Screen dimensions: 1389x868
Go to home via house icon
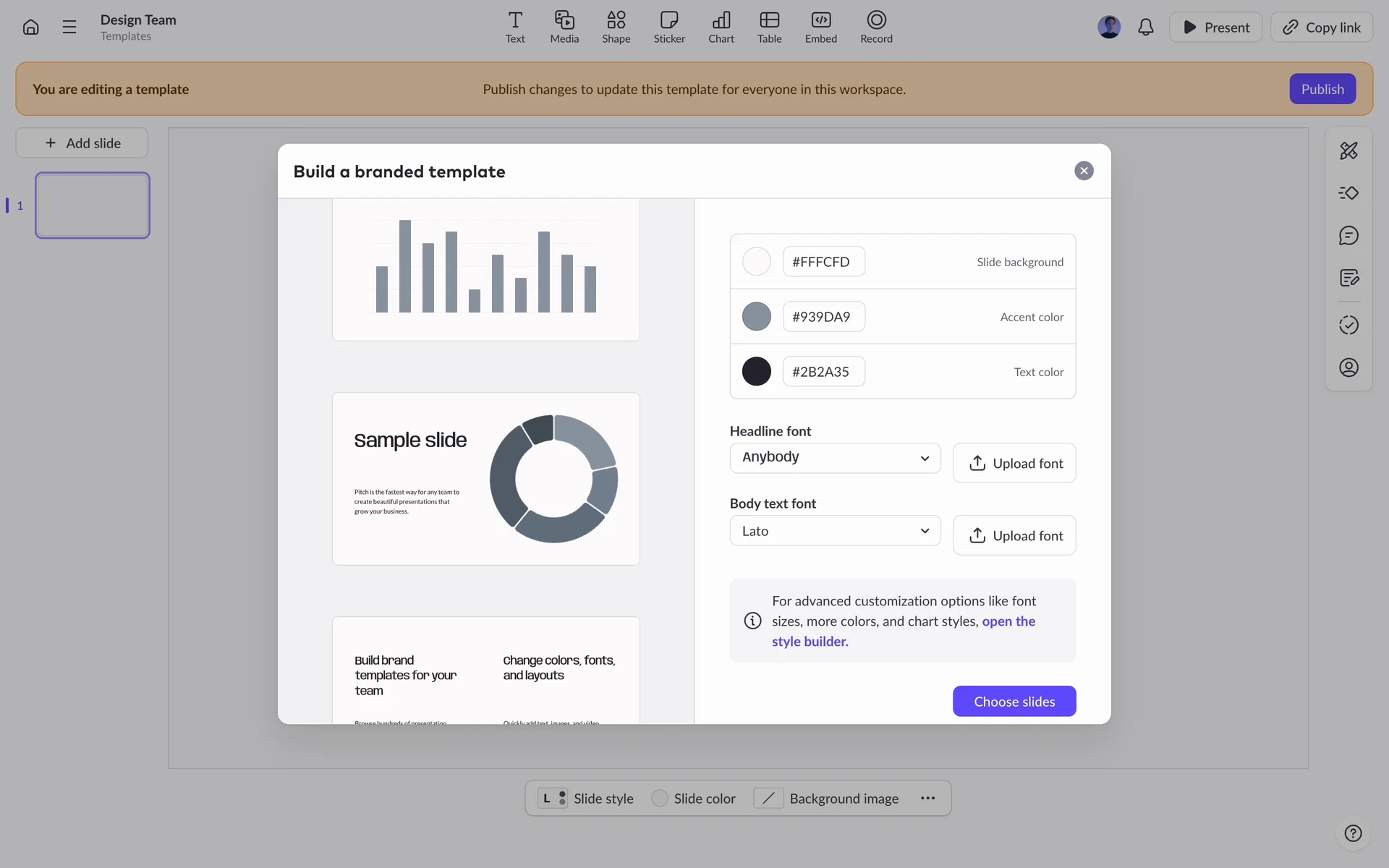point(30,27)
